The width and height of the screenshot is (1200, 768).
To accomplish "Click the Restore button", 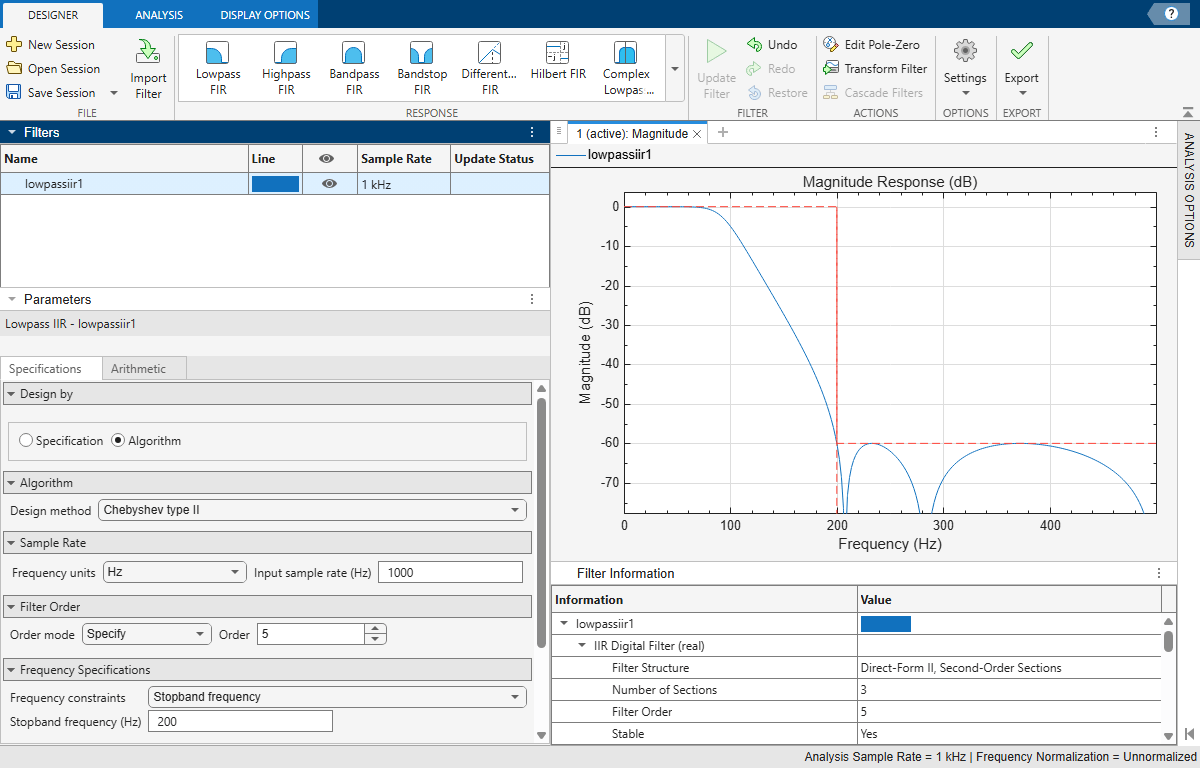I will point(778,93).
